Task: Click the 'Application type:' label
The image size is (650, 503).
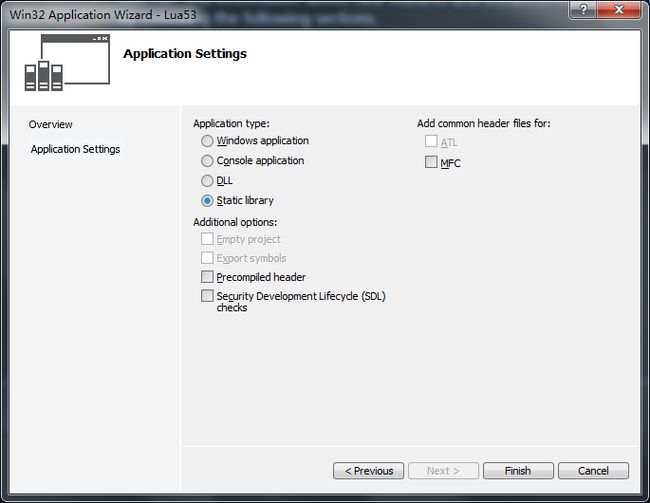Action: pos(231,124)
